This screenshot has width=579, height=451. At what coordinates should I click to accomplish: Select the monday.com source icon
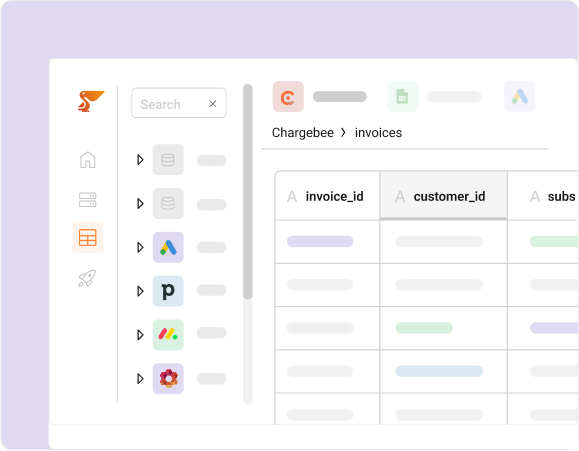coord(168,335)
